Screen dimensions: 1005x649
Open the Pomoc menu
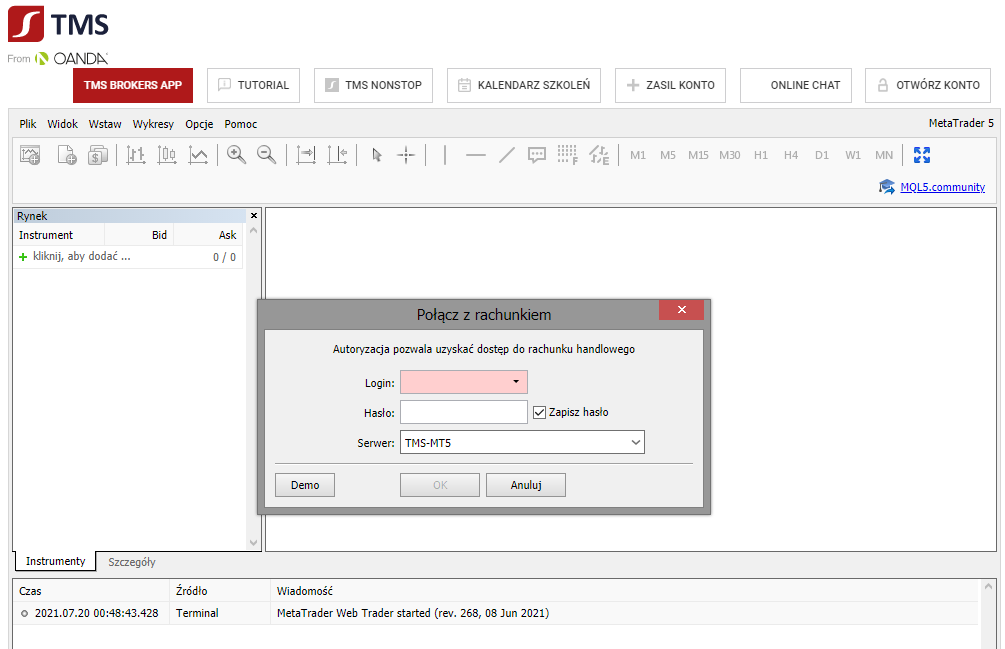coord(240,124)
